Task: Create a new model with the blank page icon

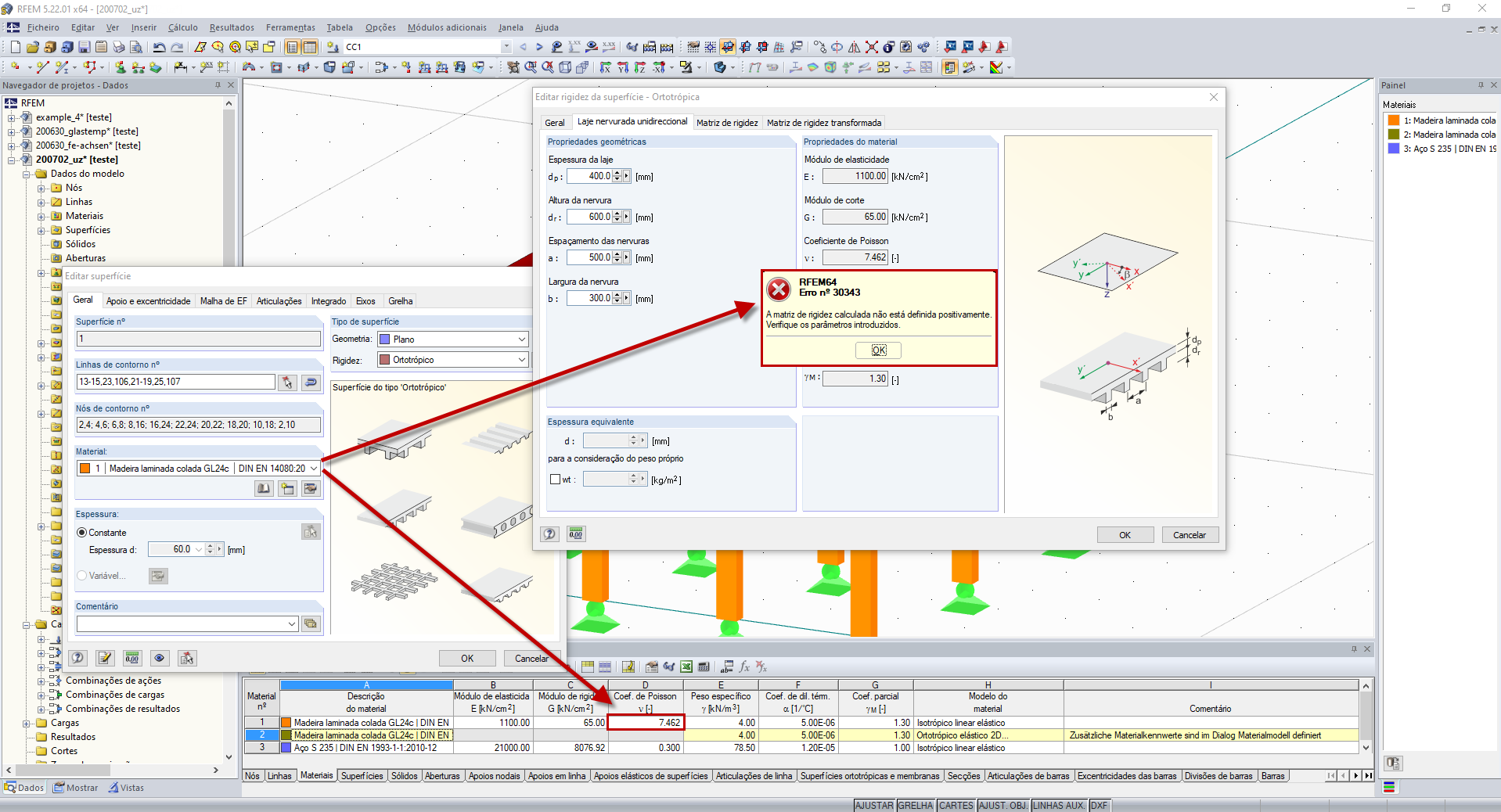Action: 15,47
